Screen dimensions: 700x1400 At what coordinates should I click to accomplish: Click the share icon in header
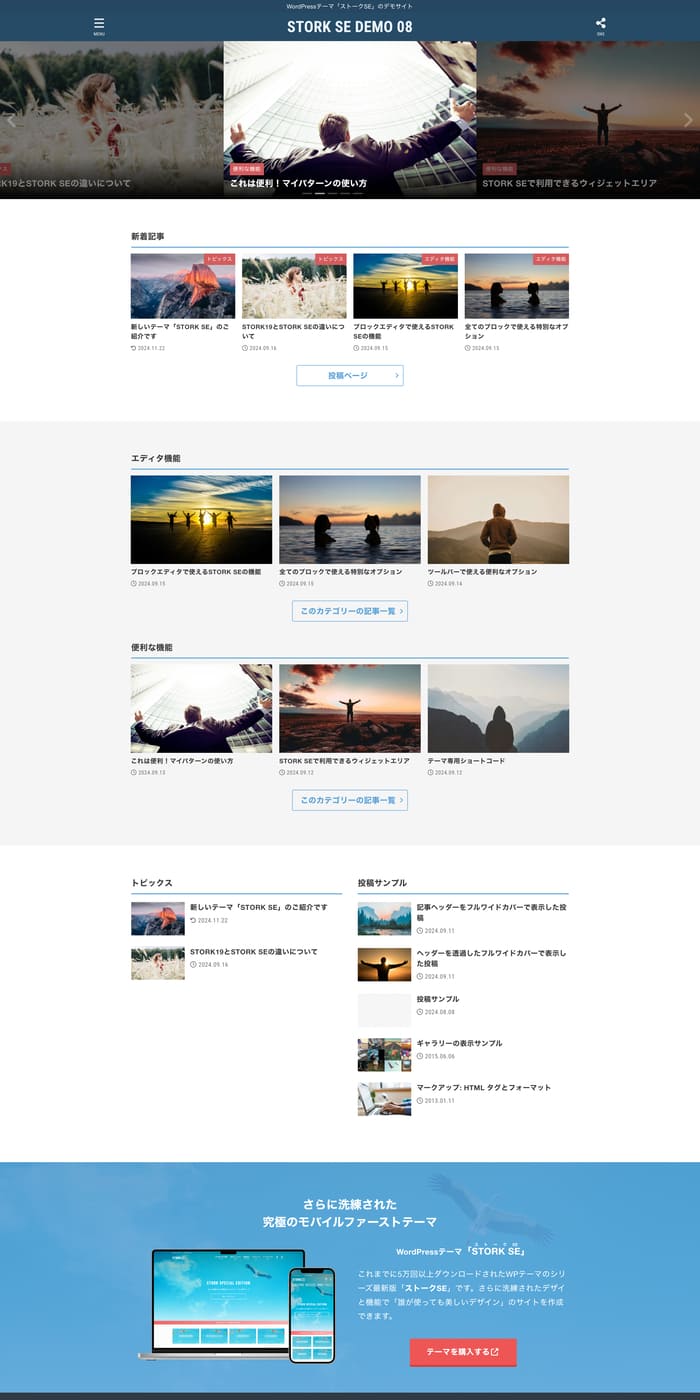point(600,25)
